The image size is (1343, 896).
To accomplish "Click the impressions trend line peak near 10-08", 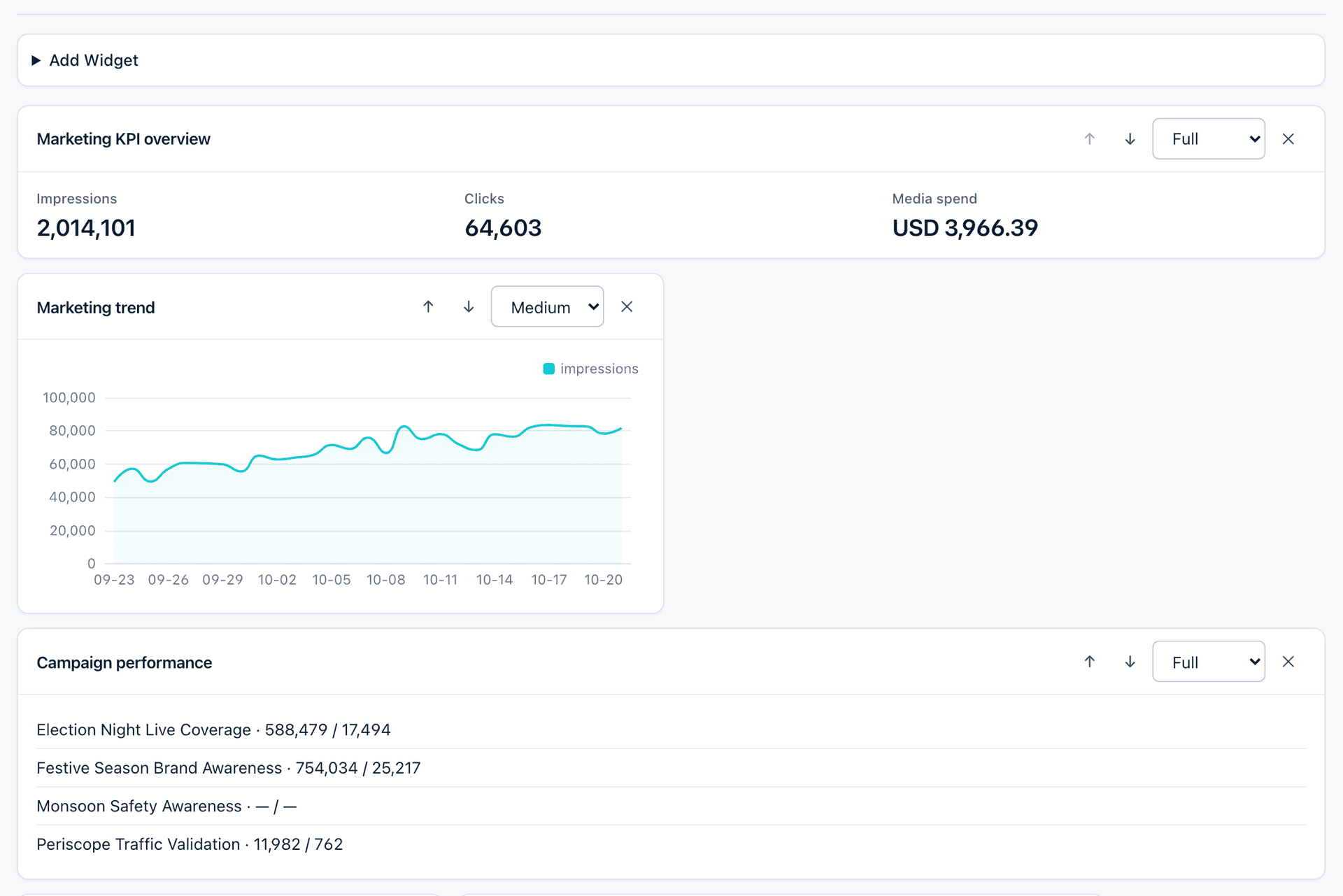I will 404,426.
